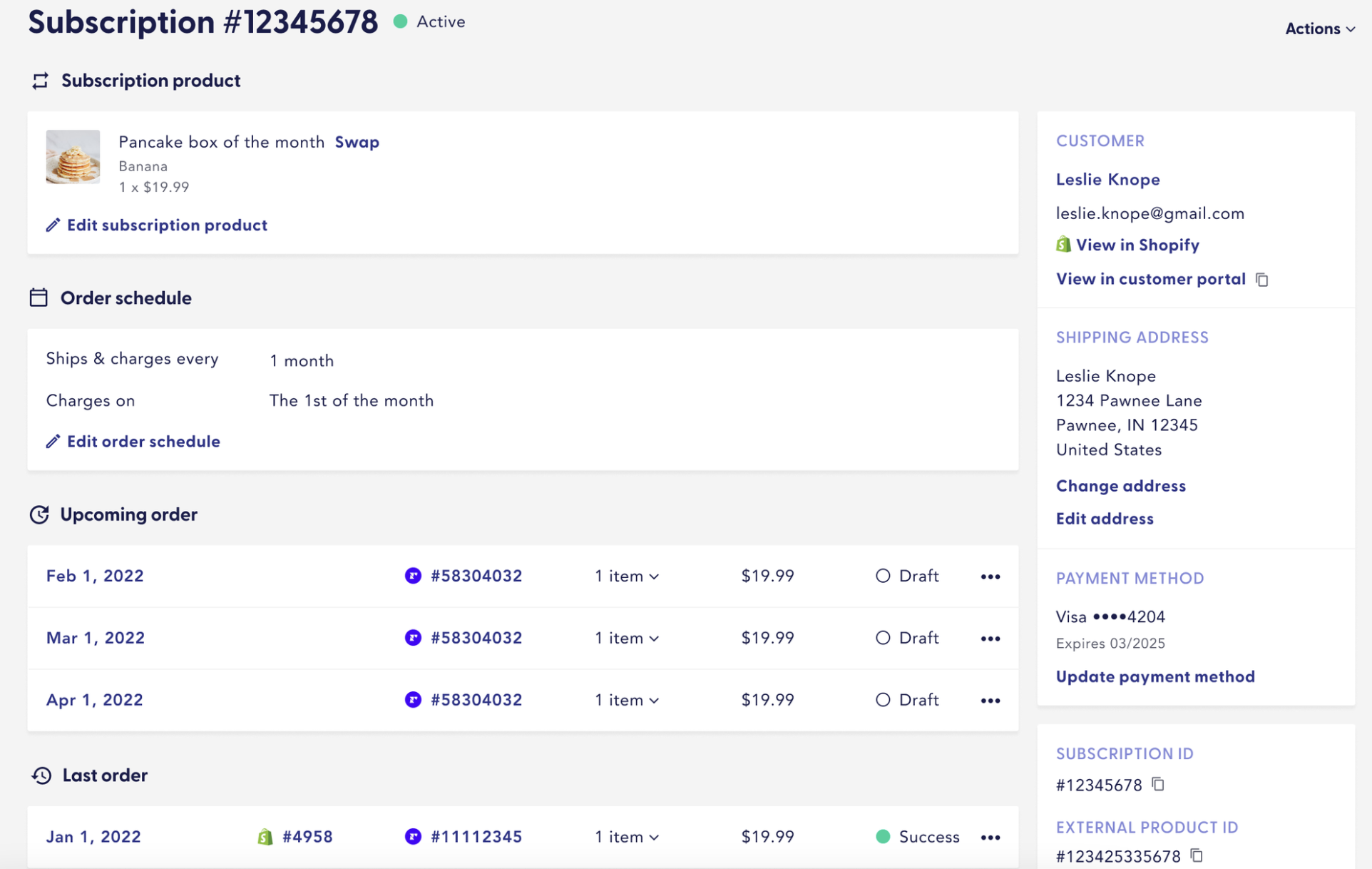1372x869 pixels.
Task: Click the Shopify bag icon beside order #4958
Action: tap(265, 837)
